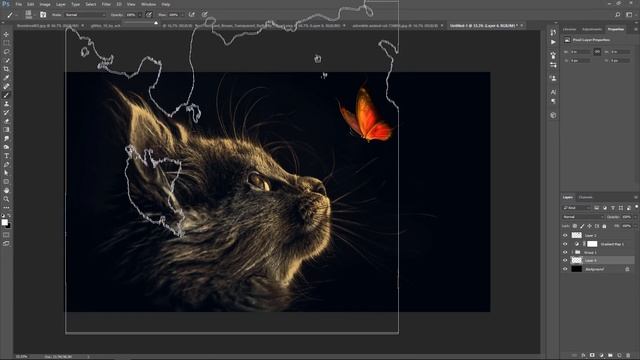Toggle Layer 2 visibility eye

(x=565, y=236)
